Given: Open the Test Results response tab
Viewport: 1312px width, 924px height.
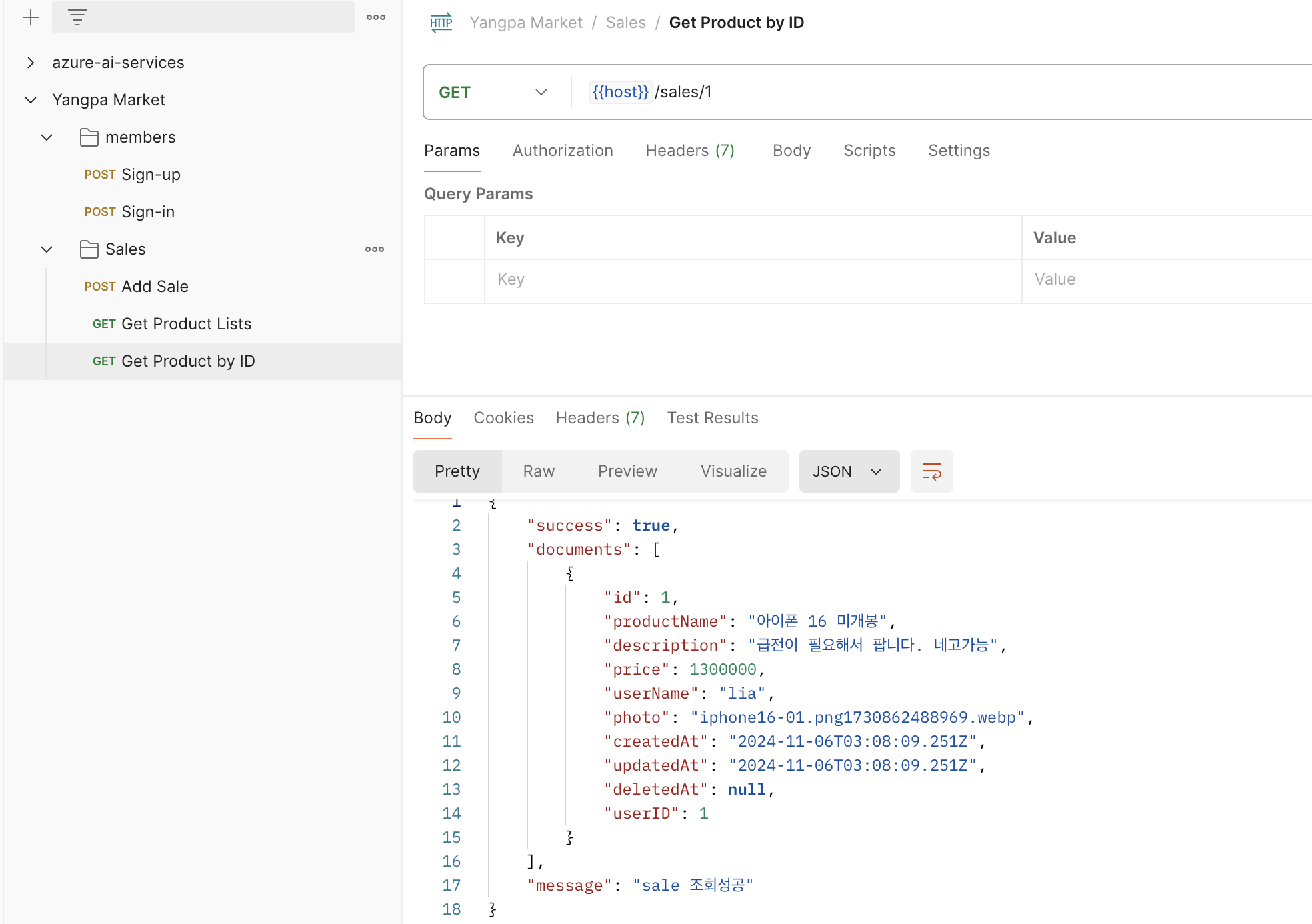Looking at the screenshot, I should pos(712,418).
